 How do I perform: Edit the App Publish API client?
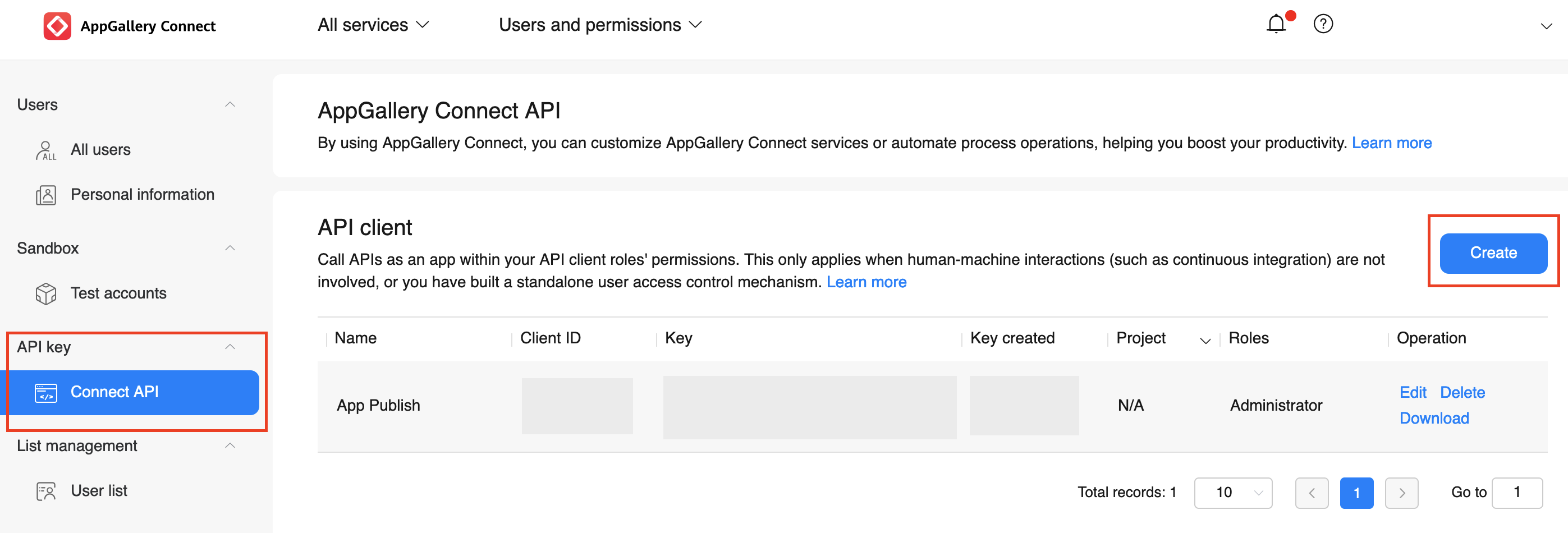coord(1413,392)
